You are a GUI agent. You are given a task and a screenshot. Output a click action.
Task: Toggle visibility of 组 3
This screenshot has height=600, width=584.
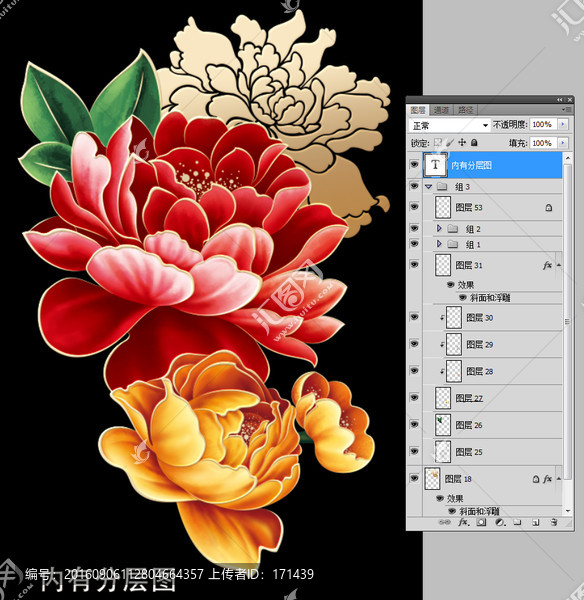414,186
